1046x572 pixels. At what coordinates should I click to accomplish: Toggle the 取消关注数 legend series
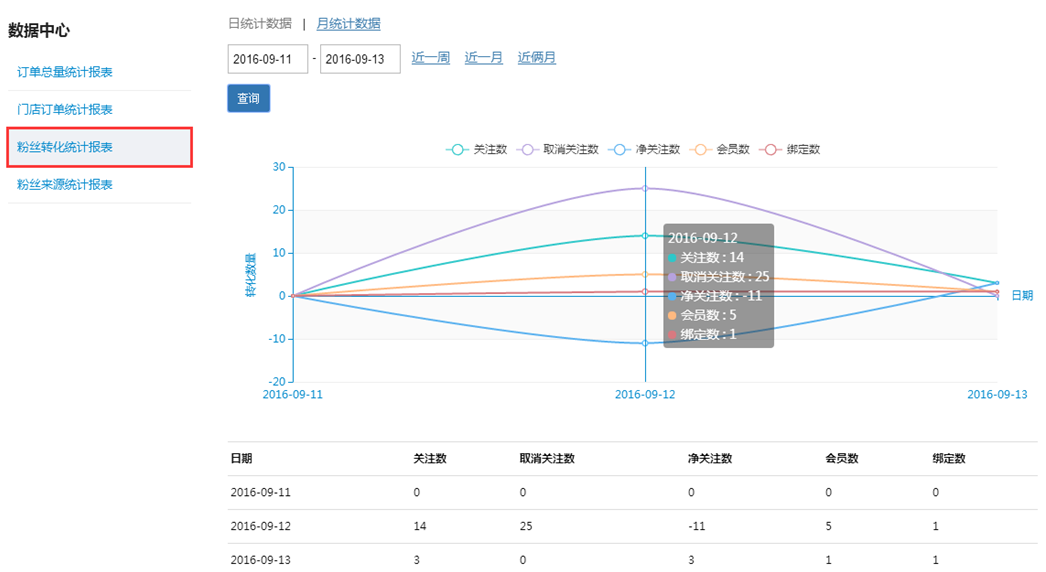pyautogui.click(x=558, y=149)
